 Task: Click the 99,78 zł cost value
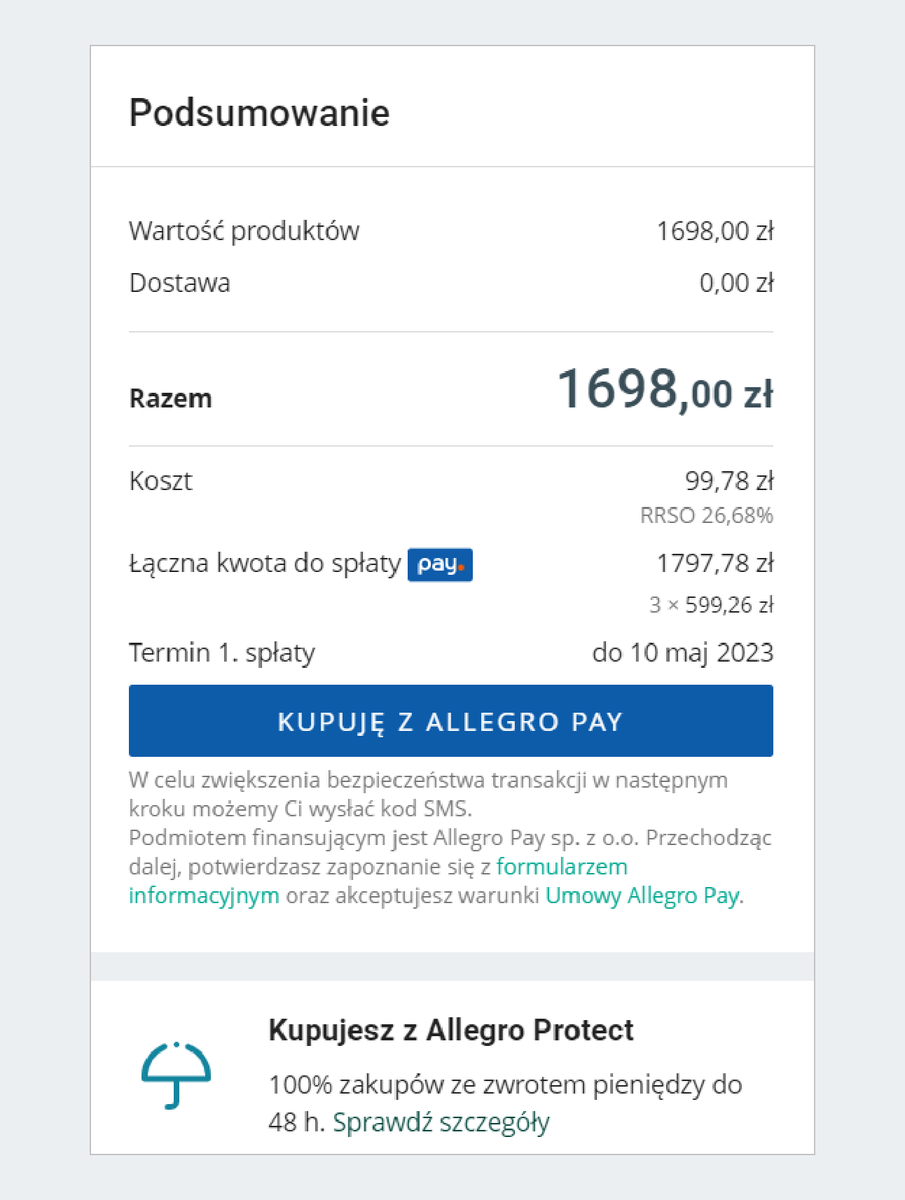click(729, 481)
